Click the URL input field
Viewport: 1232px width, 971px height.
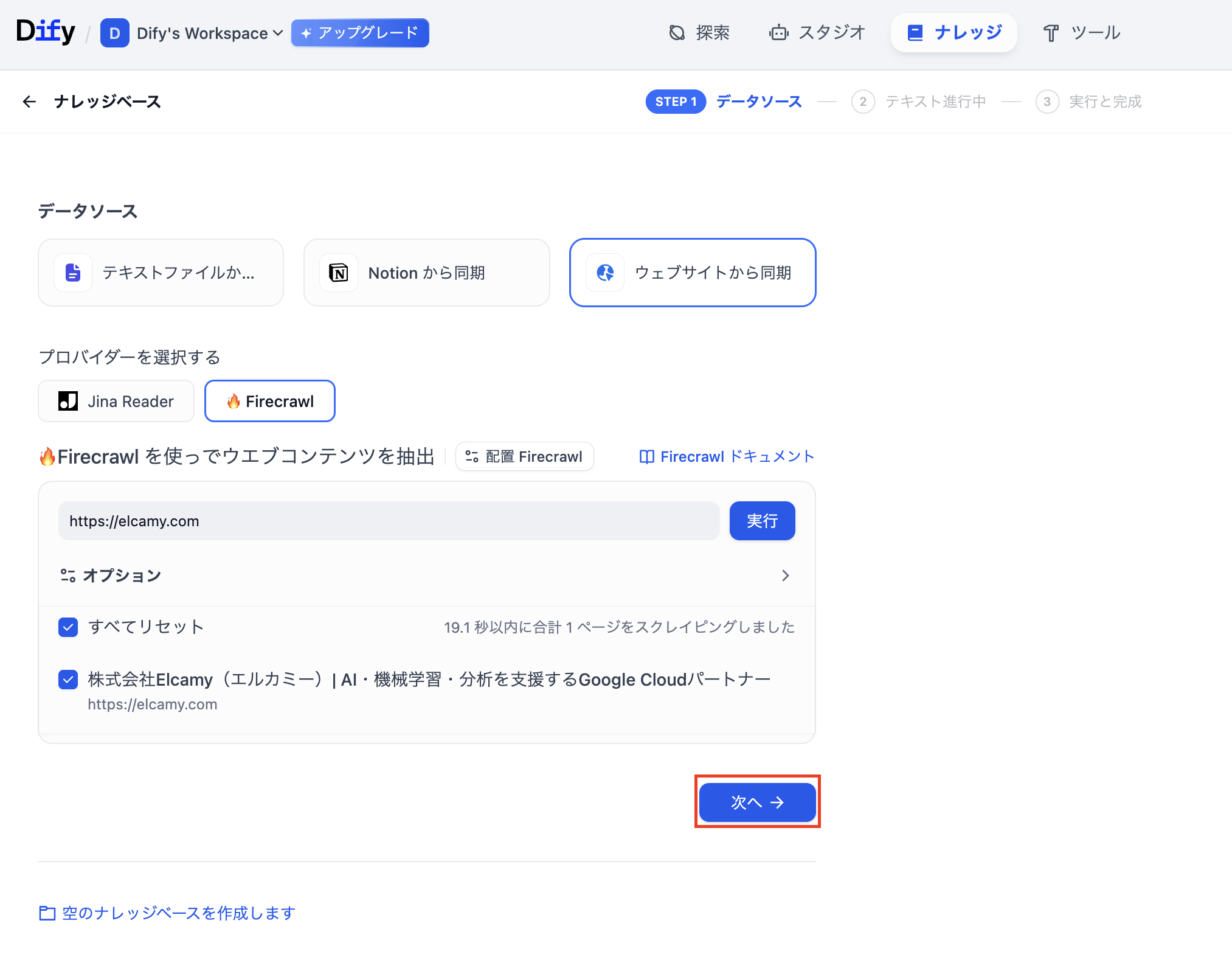[389, 521]
